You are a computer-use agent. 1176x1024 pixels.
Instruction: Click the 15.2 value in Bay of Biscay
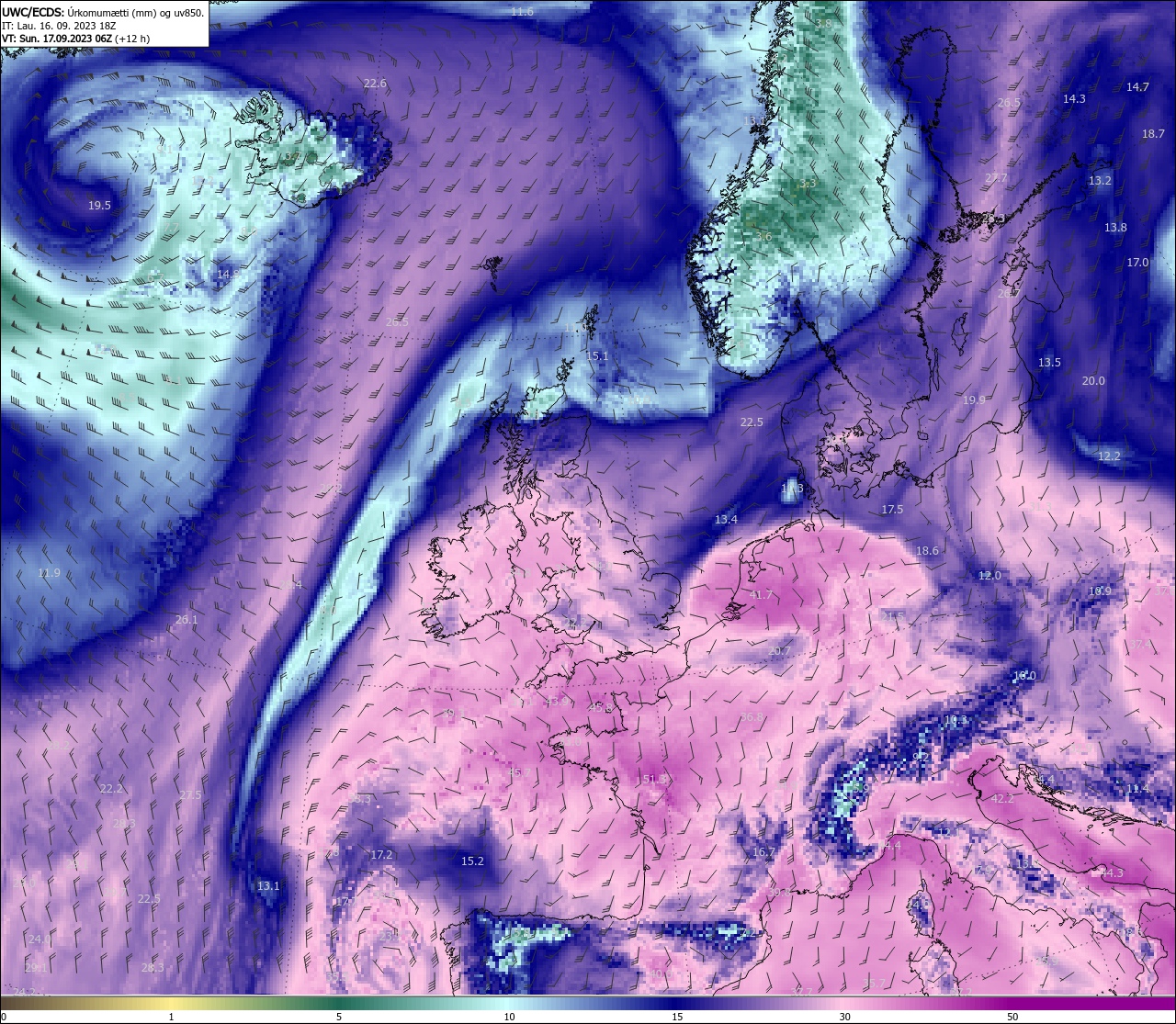click(x=472, y=861)
